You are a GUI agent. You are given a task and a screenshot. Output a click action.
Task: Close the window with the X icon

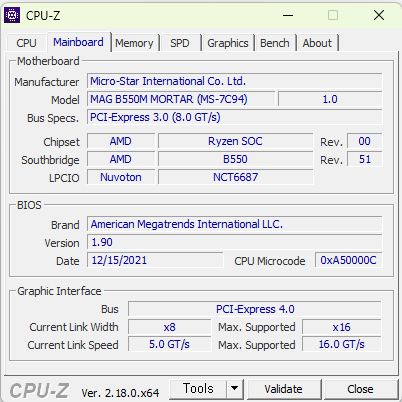coord(379,15)
